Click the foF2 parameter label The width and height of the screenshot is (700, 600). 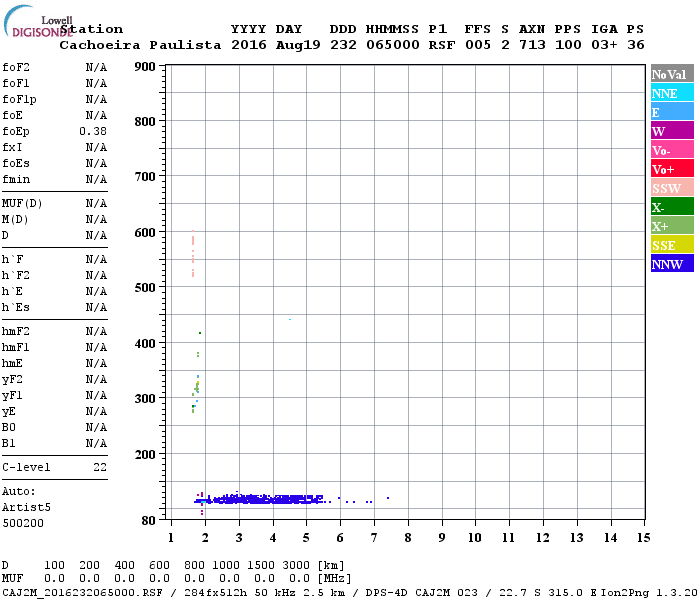tap(16, 67)
